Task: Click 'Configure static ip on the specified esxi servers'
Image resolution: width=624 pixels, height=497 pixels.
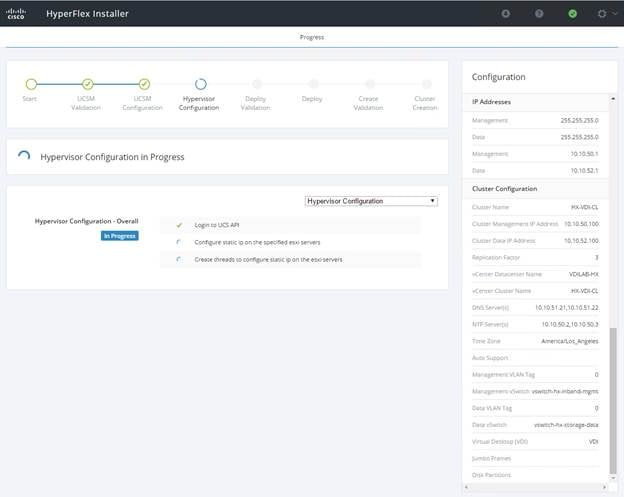Action: click(257, 242)
